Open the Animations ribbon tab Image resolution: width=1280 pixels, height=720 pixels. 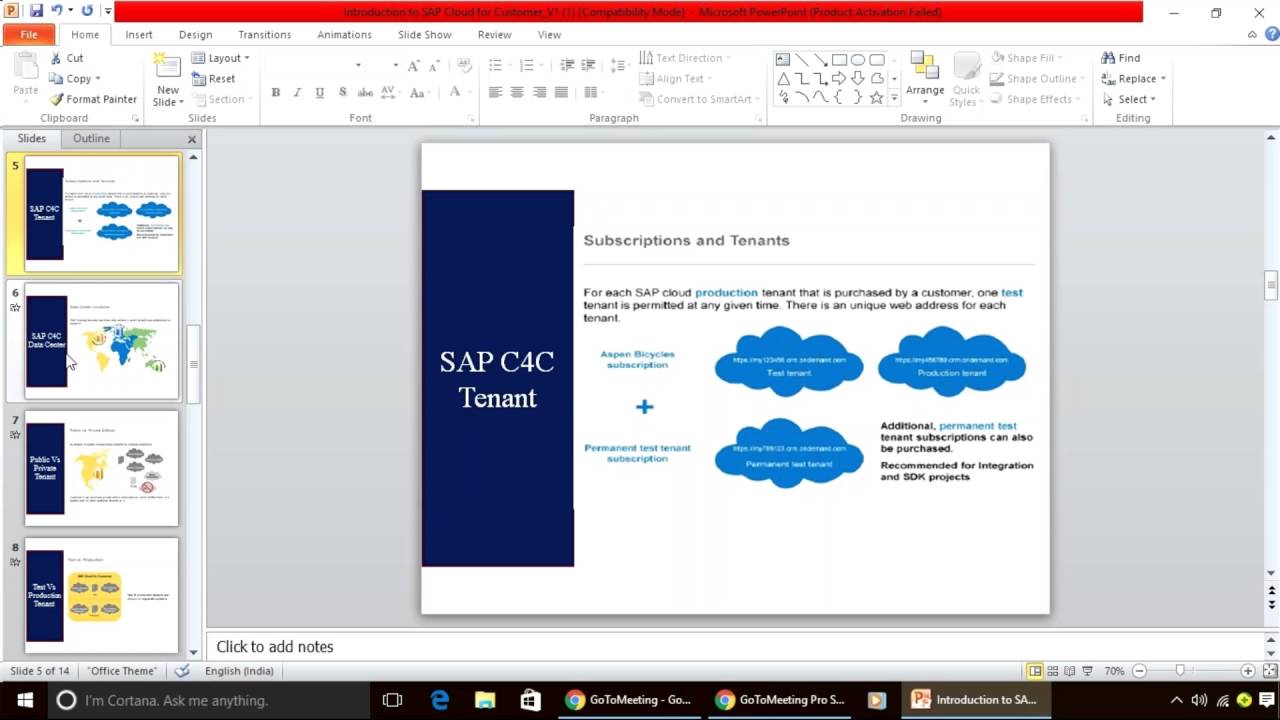coord(344,34)
